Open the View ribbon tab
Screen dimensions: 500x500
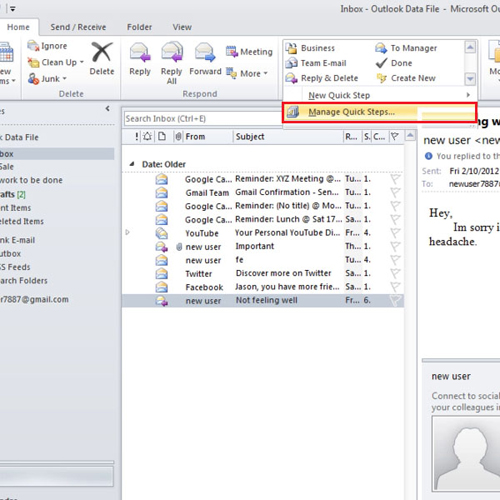pos(182,27)
